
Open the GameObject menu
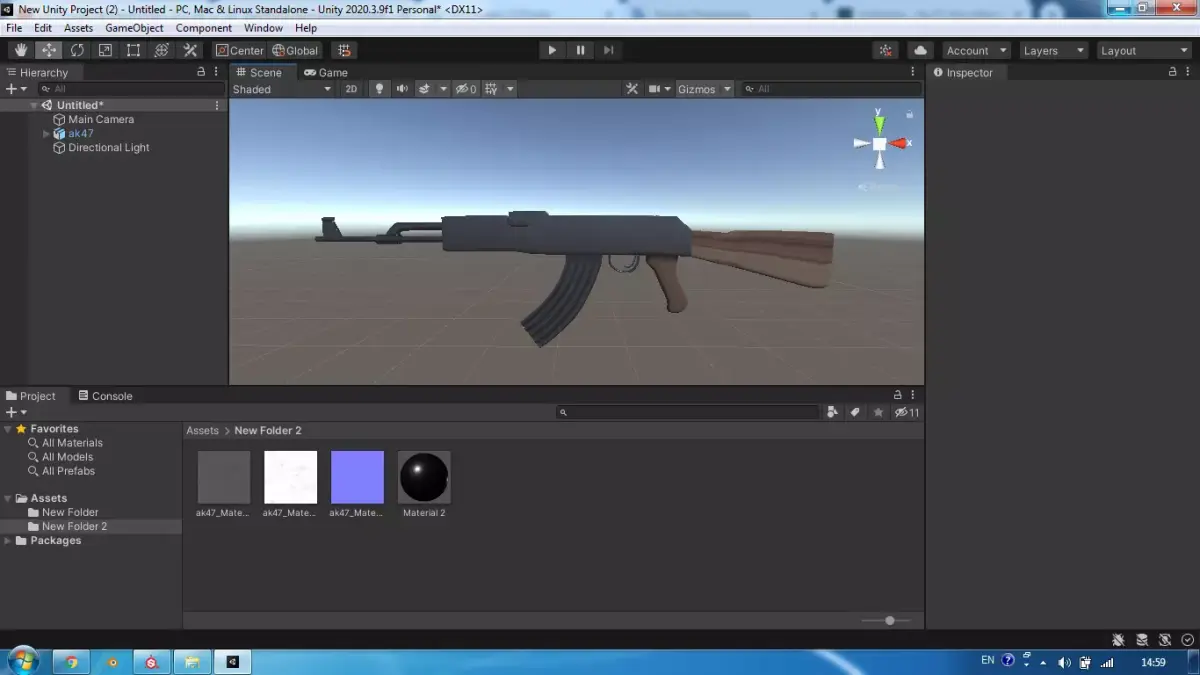coord(134,28)
